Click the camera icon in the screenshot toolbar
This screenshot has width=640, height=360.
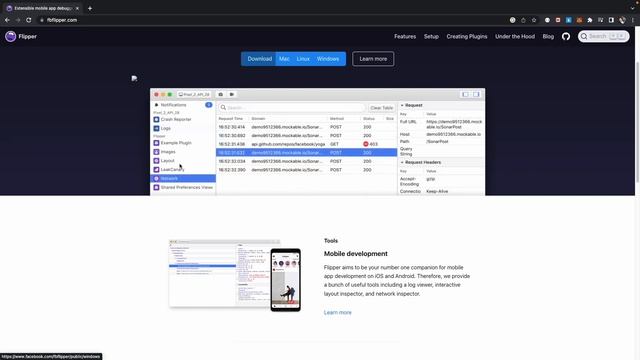[220, 94]
